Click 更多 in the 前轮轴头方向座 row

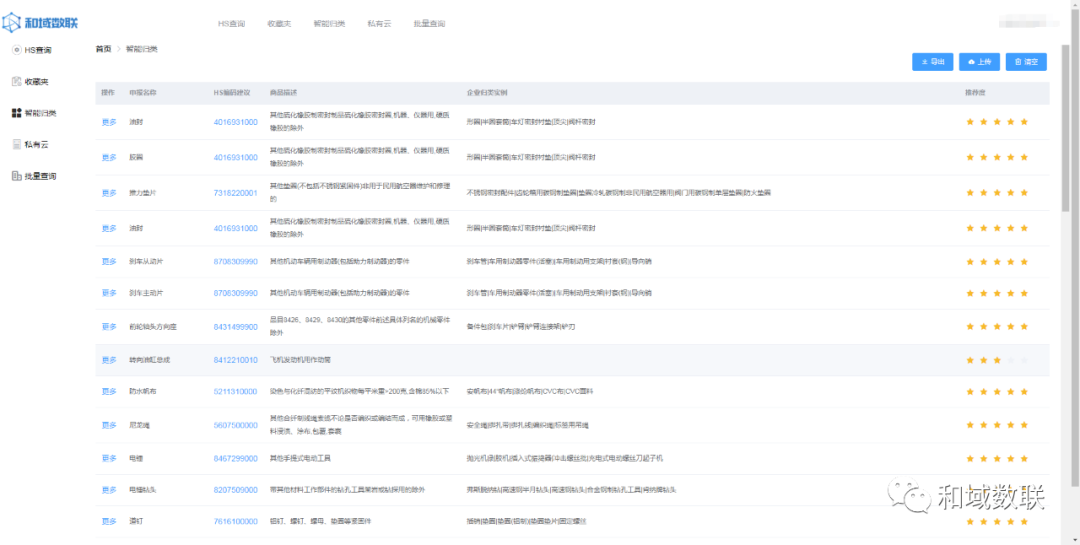point(110,327)
